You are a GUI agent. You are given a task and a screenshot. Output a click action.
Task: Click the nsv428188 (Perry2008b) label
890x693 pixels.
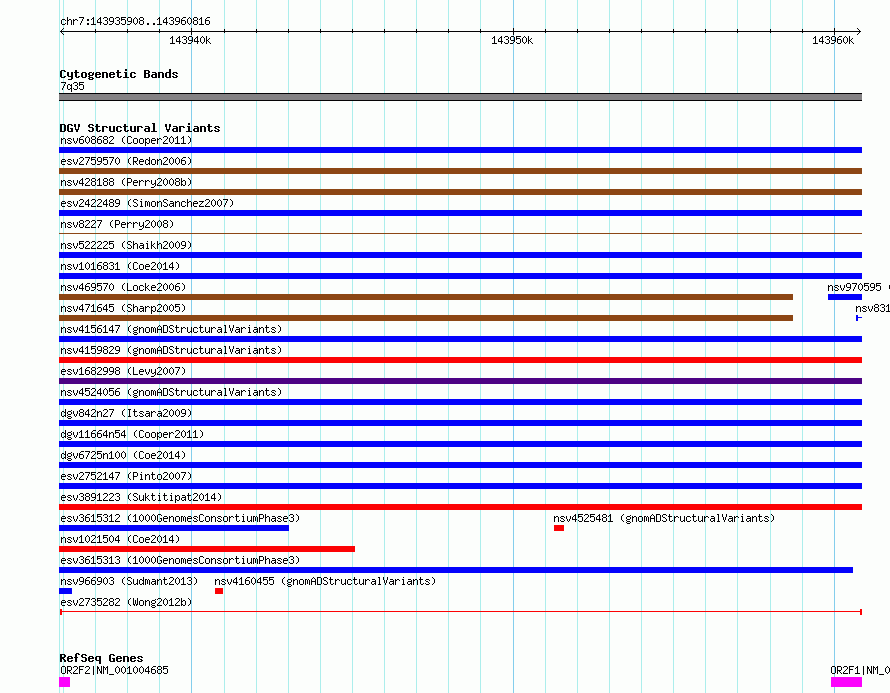(x=126, y=182)
